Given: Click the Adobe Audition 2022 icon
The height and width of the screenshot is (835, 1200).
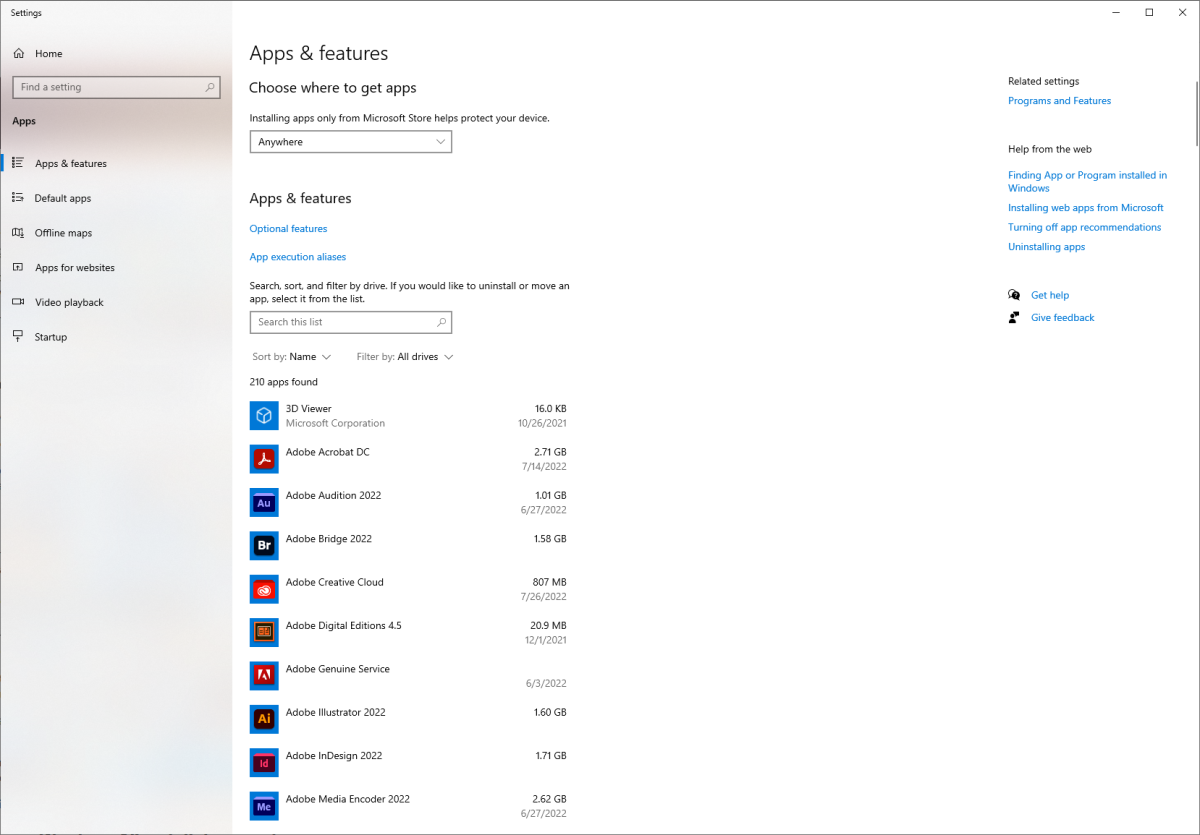Looking at the screenshot, I should click(264, 502).
